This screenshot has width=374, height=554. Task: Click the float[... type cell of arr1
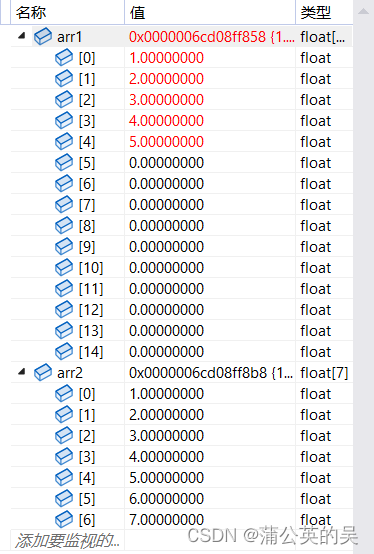pyautogui.click(x=323, y=37)
